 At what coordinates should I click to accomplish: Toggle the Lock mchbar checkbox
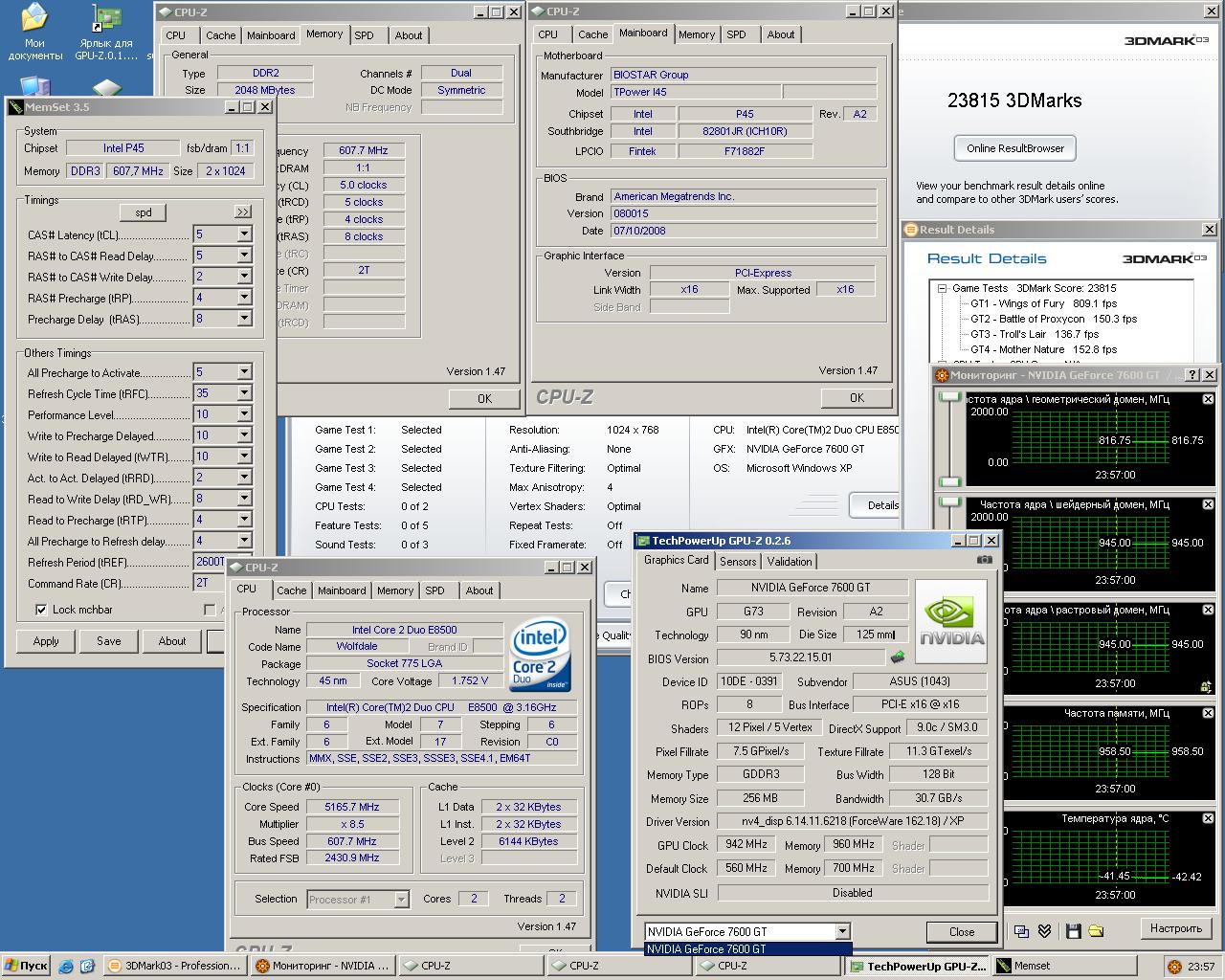click(x=41, y=610)
